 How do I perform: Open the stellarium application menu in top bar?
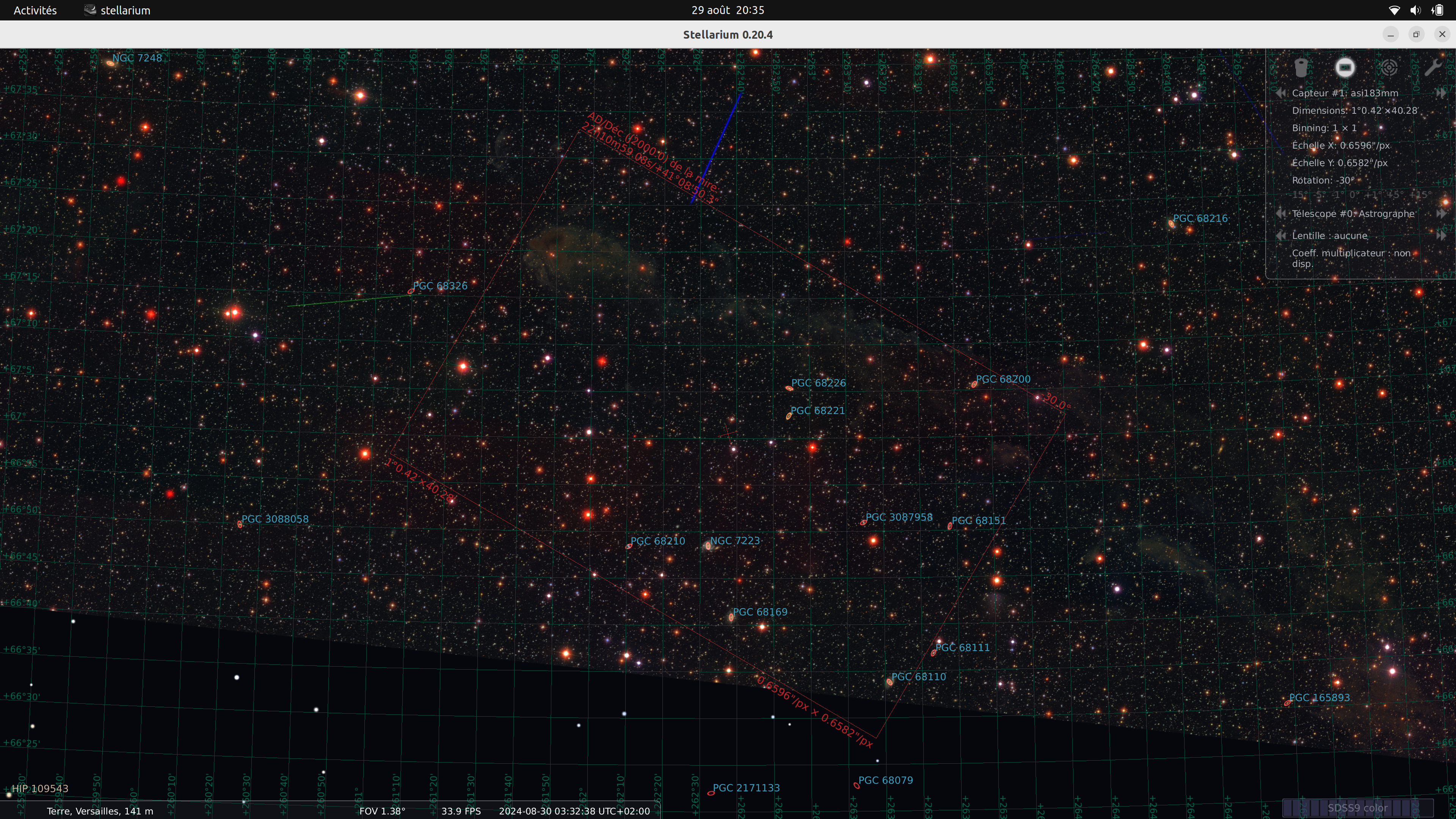pyautogui.click(x=118, y=10)
